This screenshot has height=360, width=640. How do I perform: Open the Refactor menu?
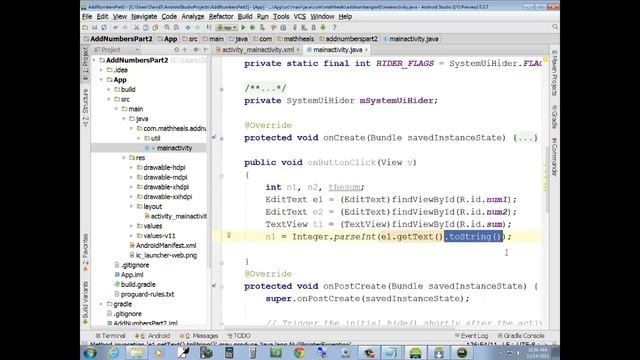221,16
